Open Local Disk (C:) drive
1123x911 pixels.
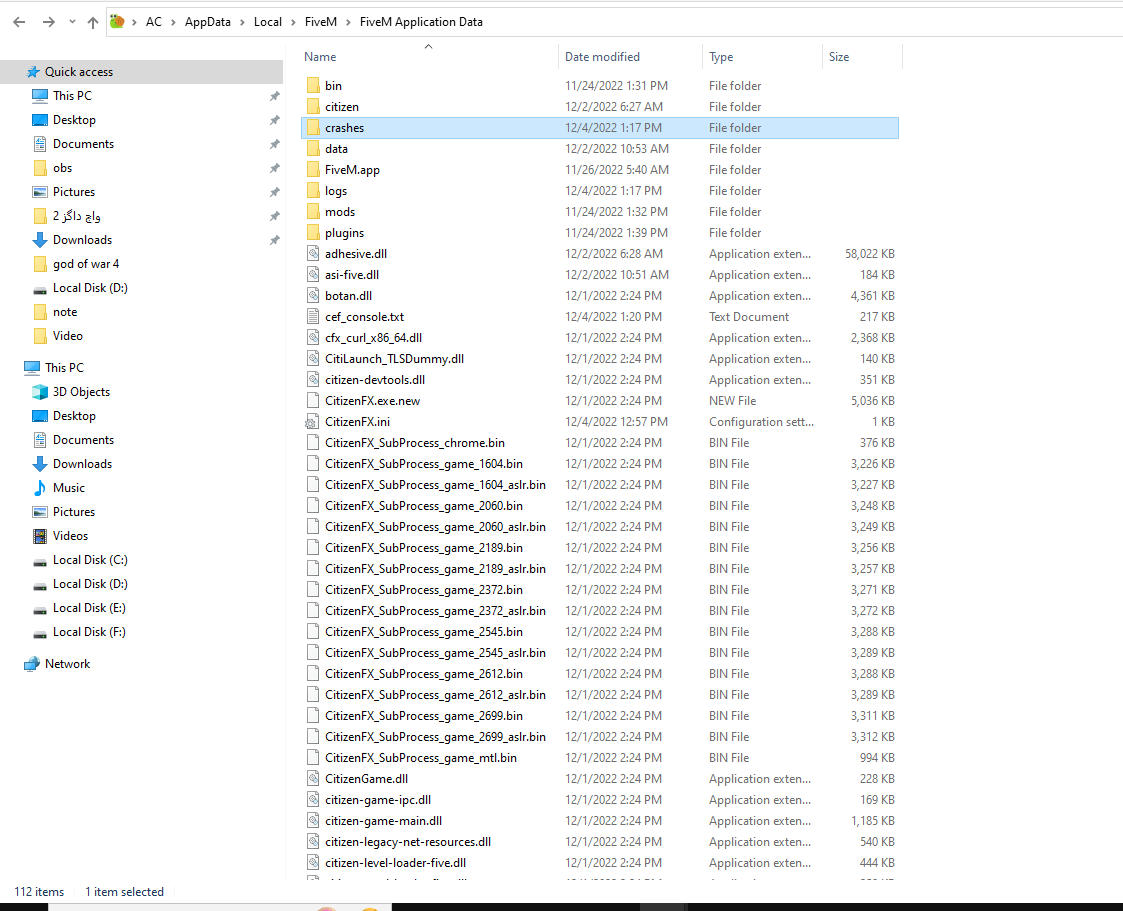[x=90, y=559]
